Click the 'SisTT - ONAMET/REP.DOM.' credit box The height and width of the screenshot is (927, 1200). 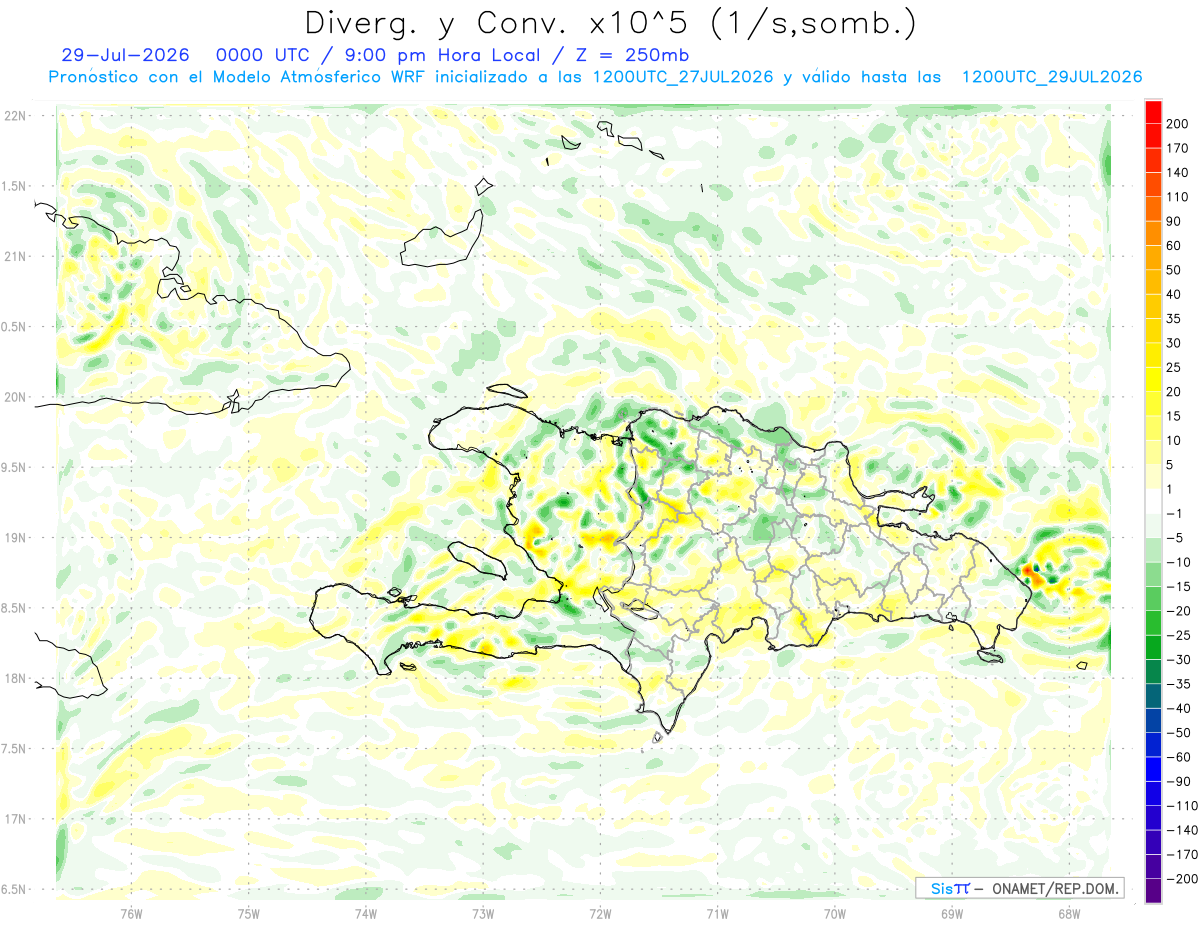click(1019, 888)
